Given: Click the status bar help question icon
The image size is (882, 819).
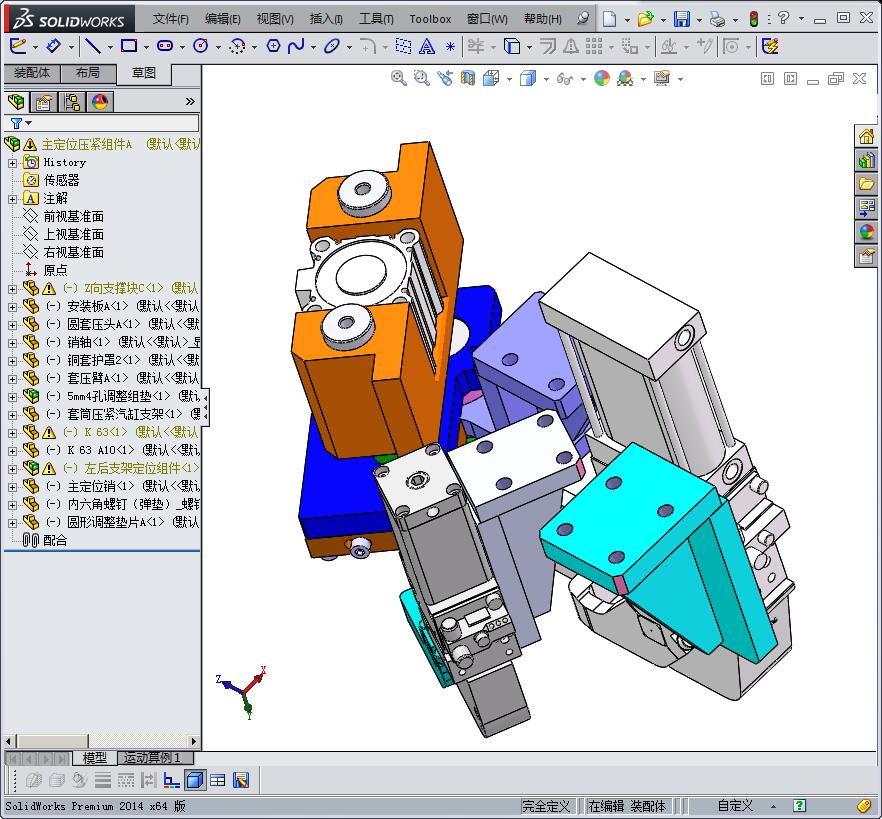Looking at the screenshot, I should coord(799,806).
